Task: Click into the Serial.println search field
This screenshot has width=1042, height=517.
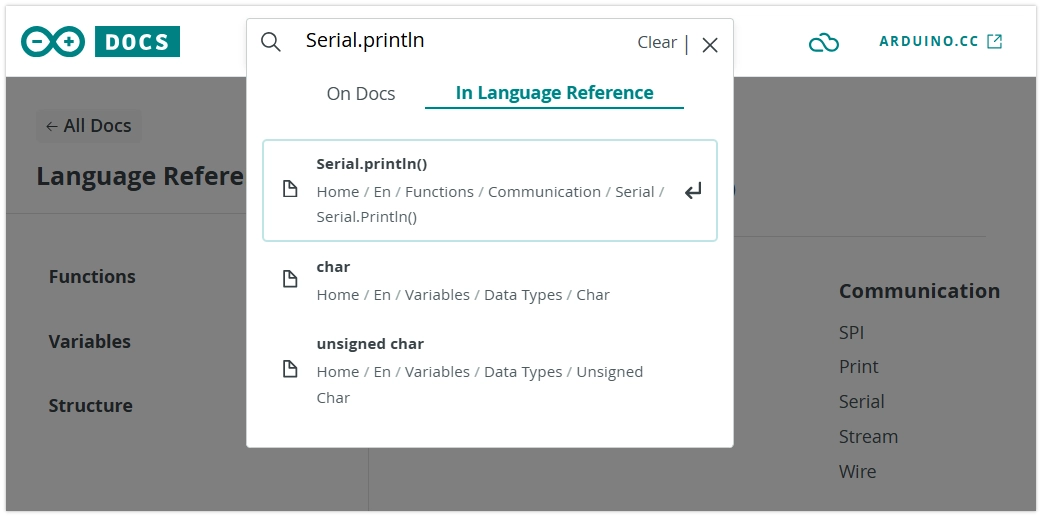Action: [460, 42]
